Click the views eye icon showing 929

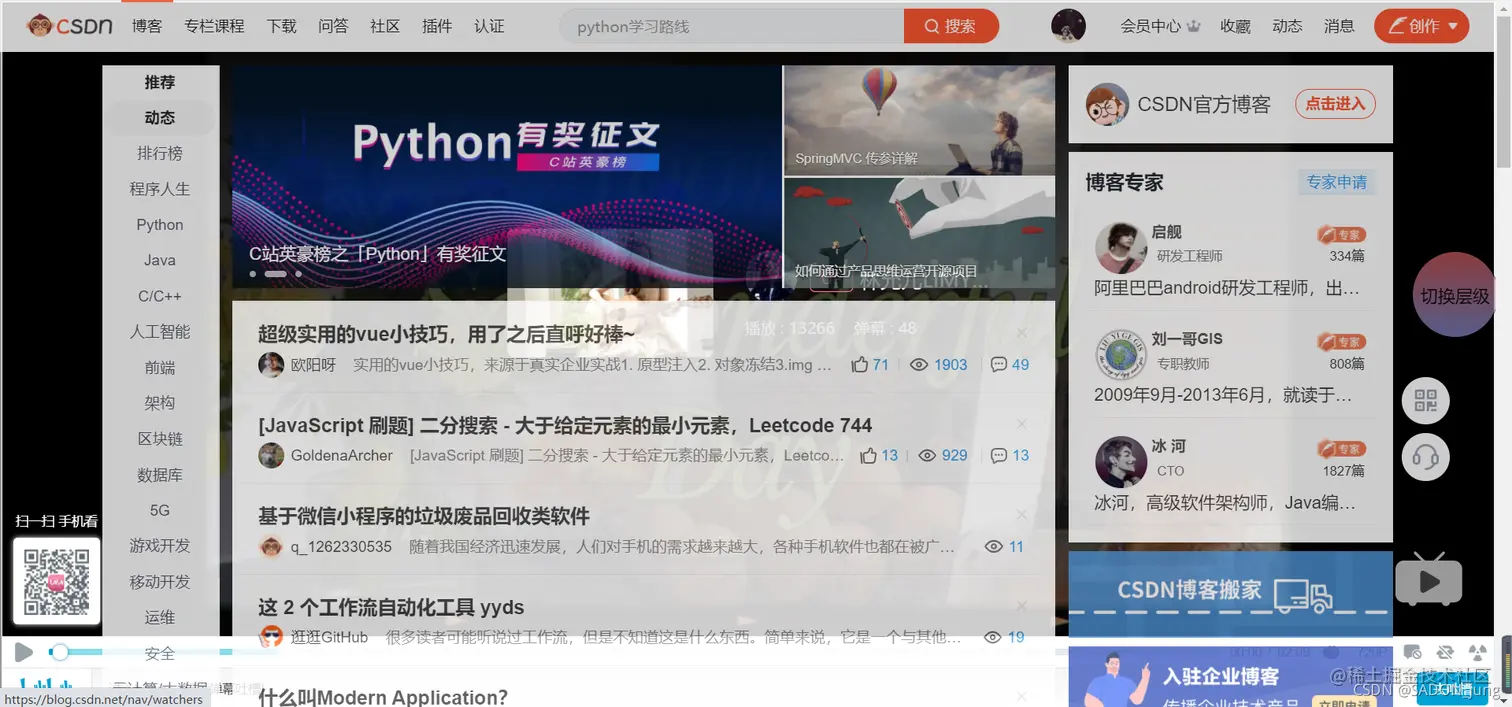[927, 456]
